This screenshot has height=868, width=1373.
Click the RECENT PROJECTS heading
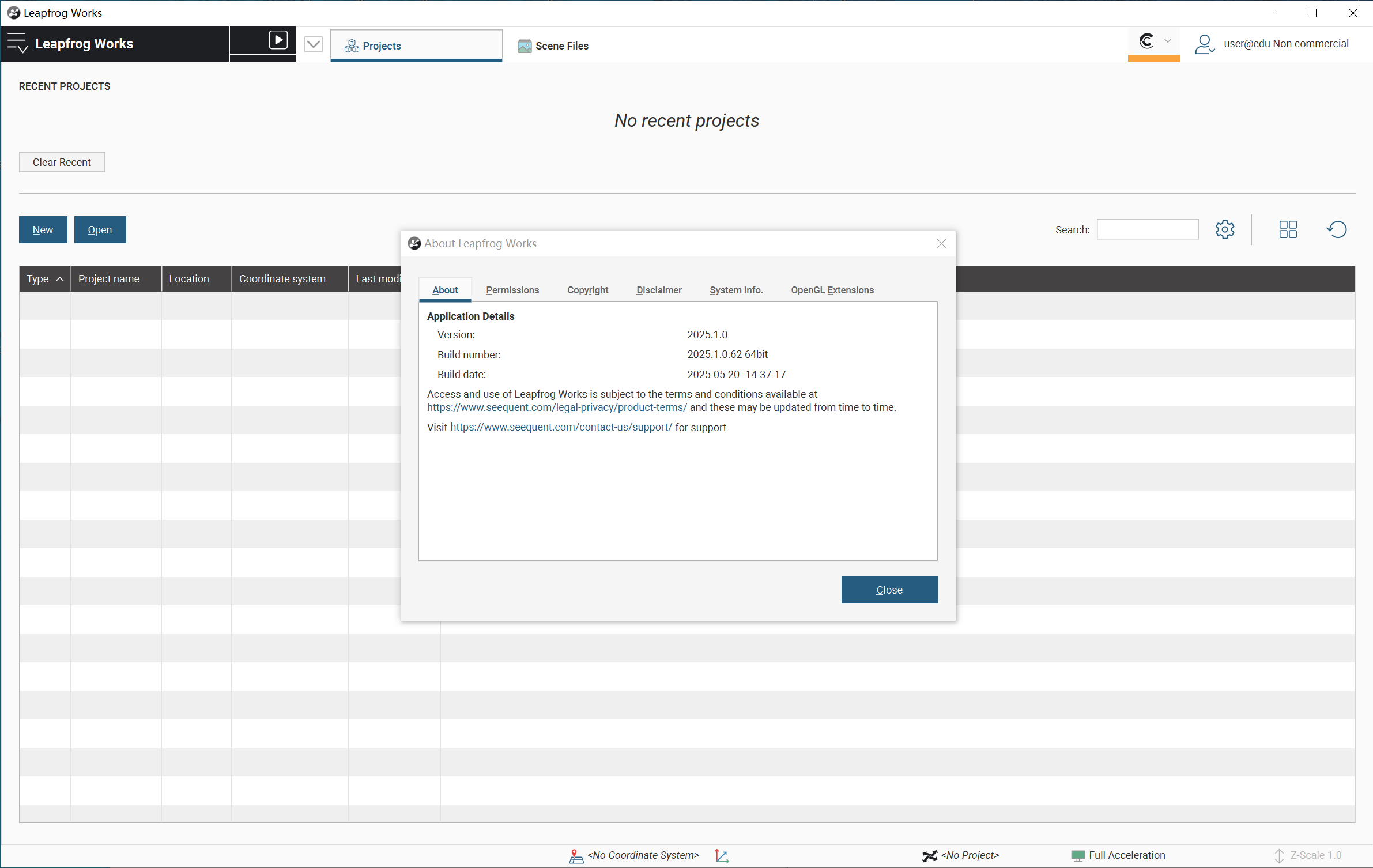coord(65,86)
